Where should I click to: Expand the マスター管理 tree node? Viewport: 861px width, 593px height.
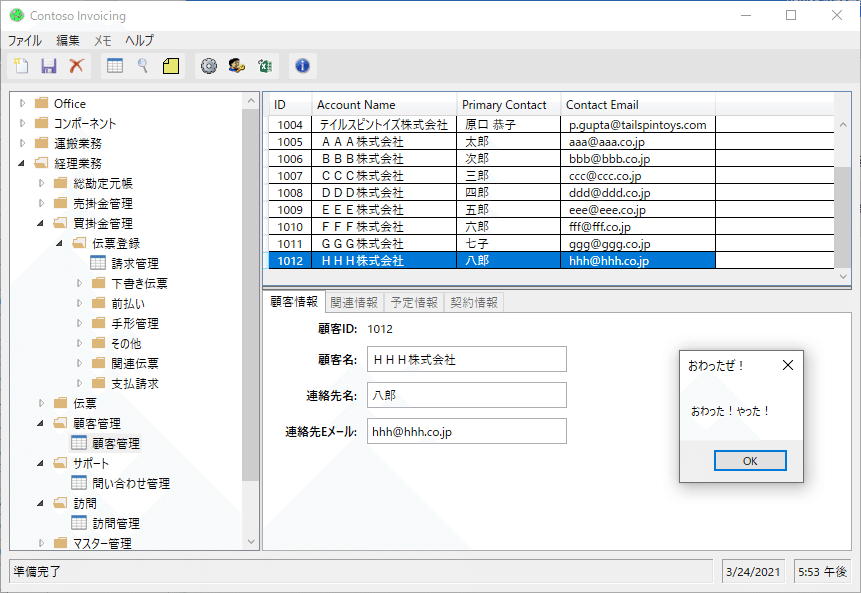pyautogui.click(x=42, y=543)
